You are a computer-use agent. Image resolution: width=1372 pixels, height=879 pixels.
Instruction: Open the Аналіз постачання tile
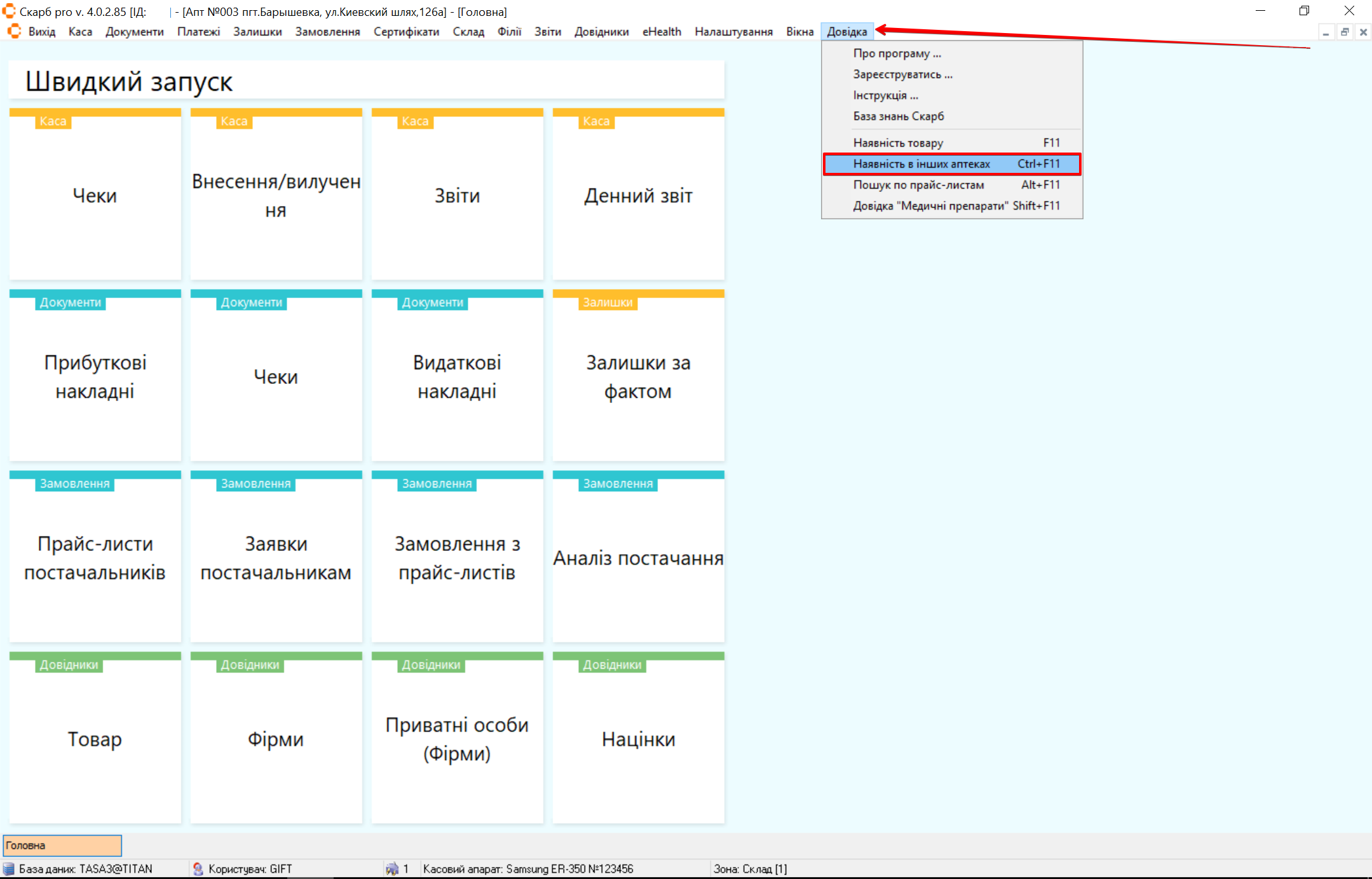tap(638, 558)
